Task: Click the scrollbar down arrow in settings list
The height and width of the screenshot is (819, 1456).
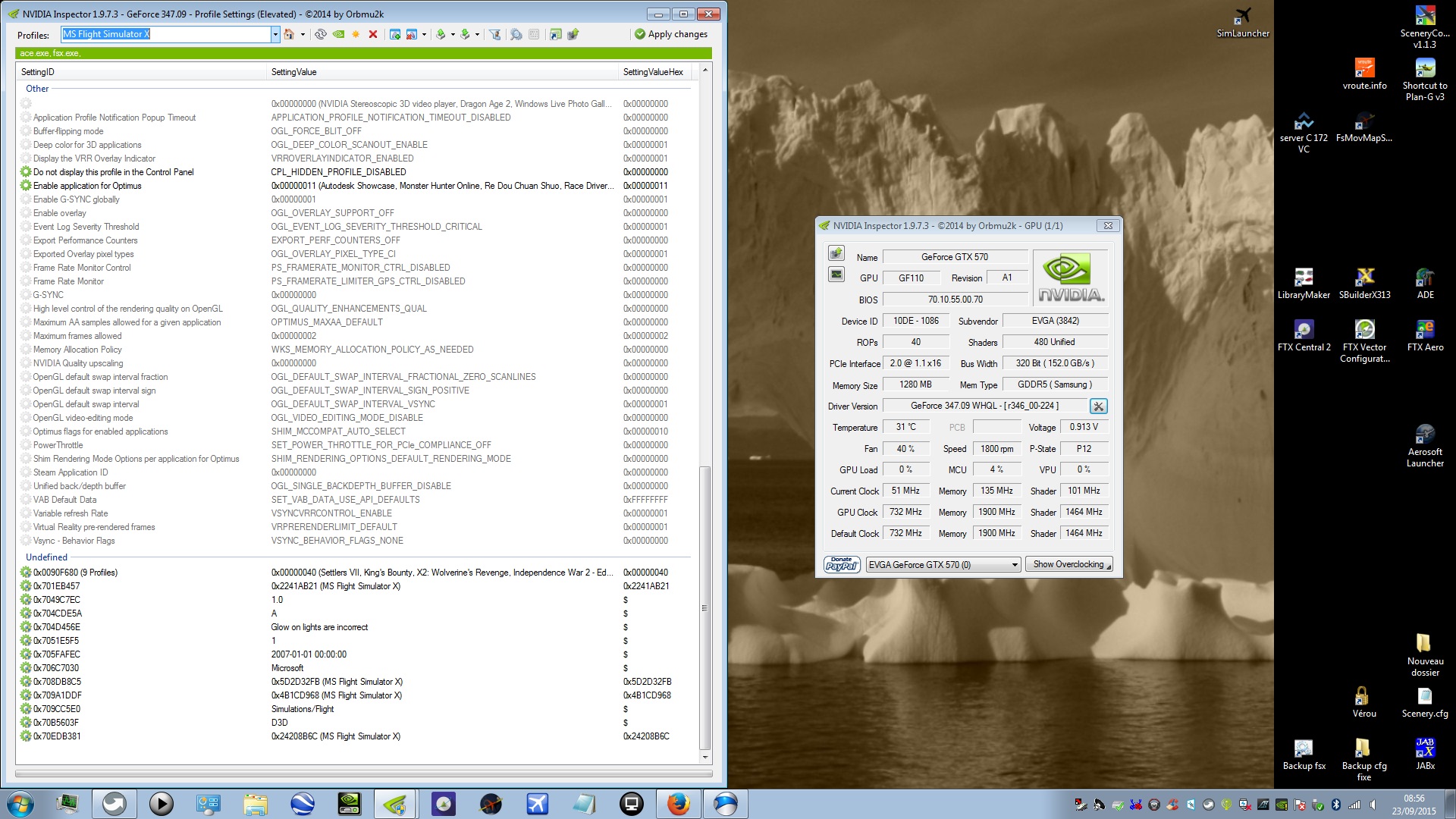Action: coord(704,757)
